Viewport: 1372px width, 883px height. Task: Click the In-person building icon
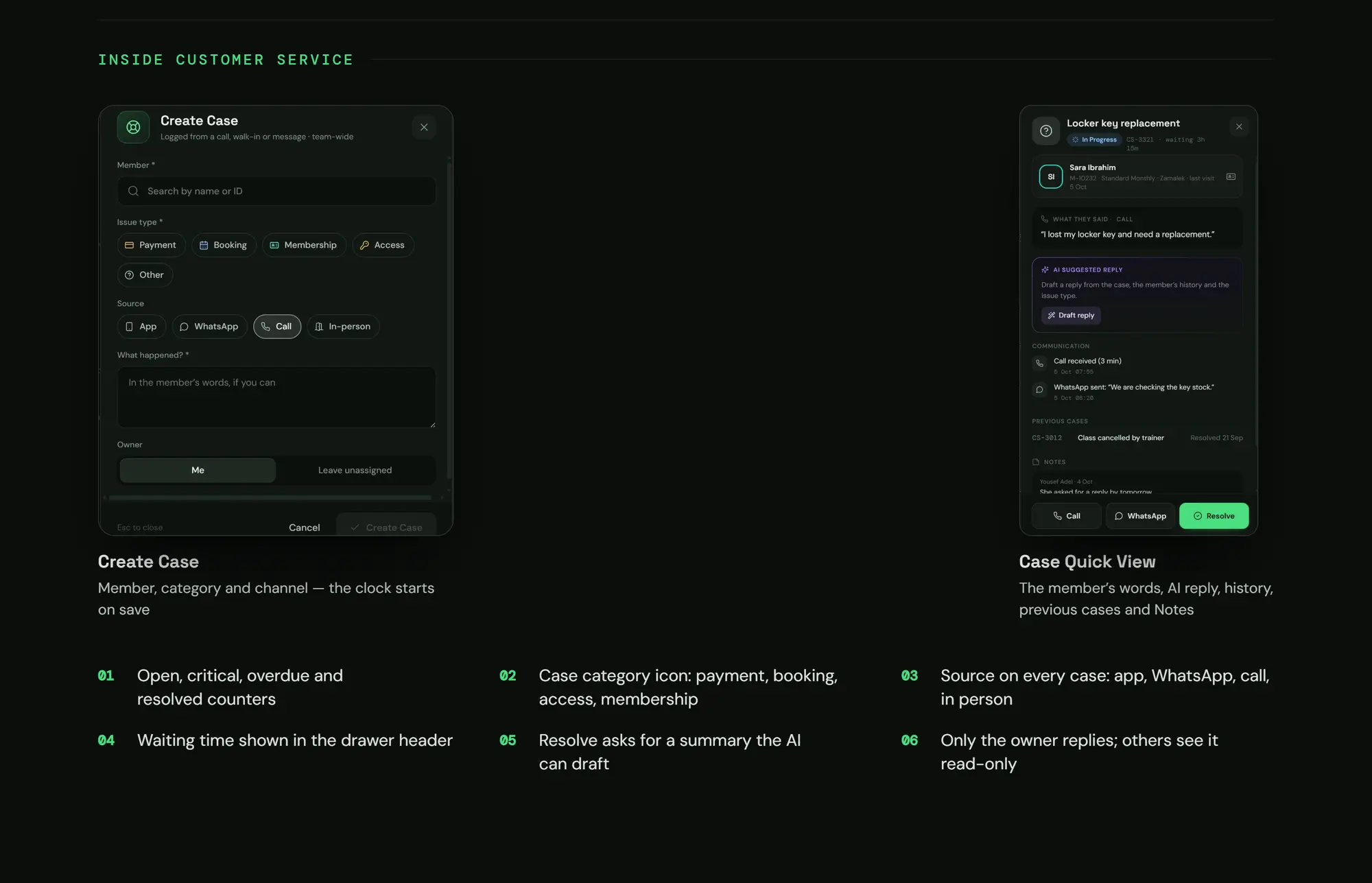[x=319, y=327]
